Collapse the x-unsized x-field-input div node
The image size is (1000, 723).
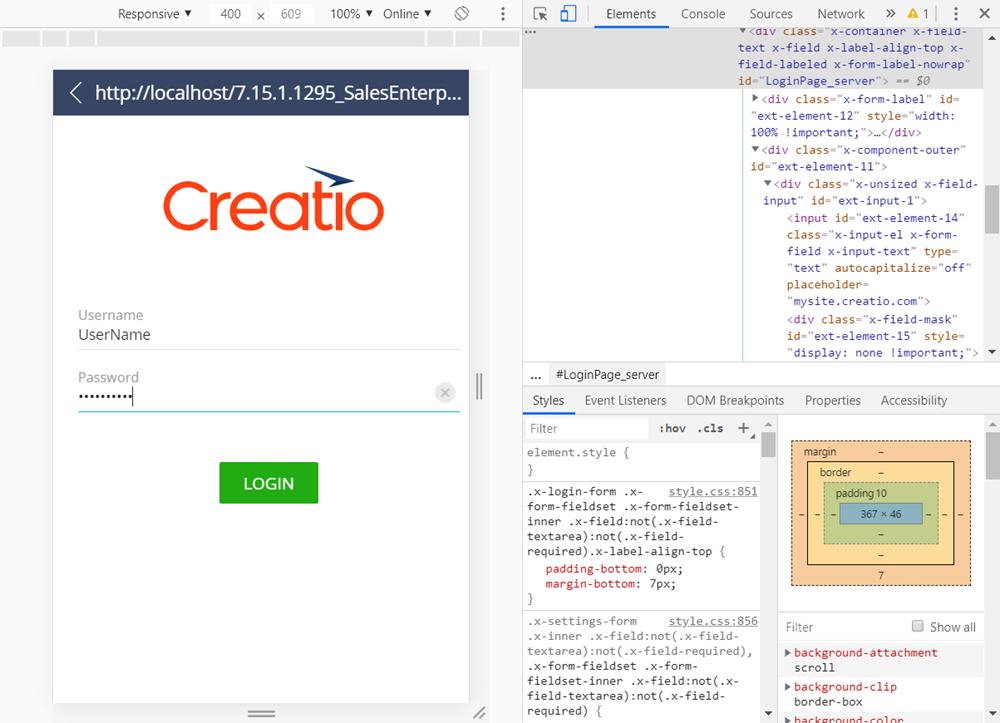768,183
